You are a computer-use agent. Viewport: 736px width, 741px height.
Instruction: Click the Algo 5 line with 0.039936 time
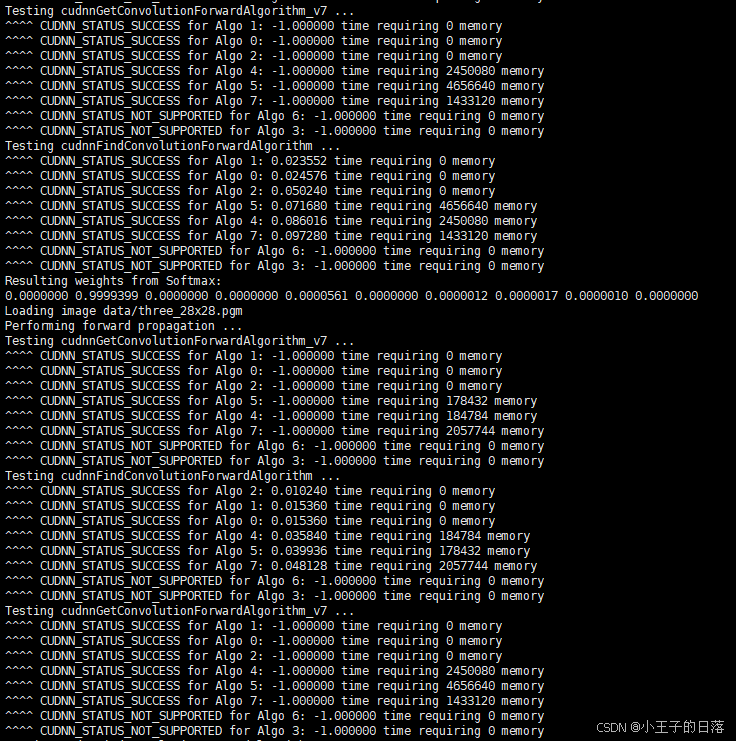(x=268, y=551)
